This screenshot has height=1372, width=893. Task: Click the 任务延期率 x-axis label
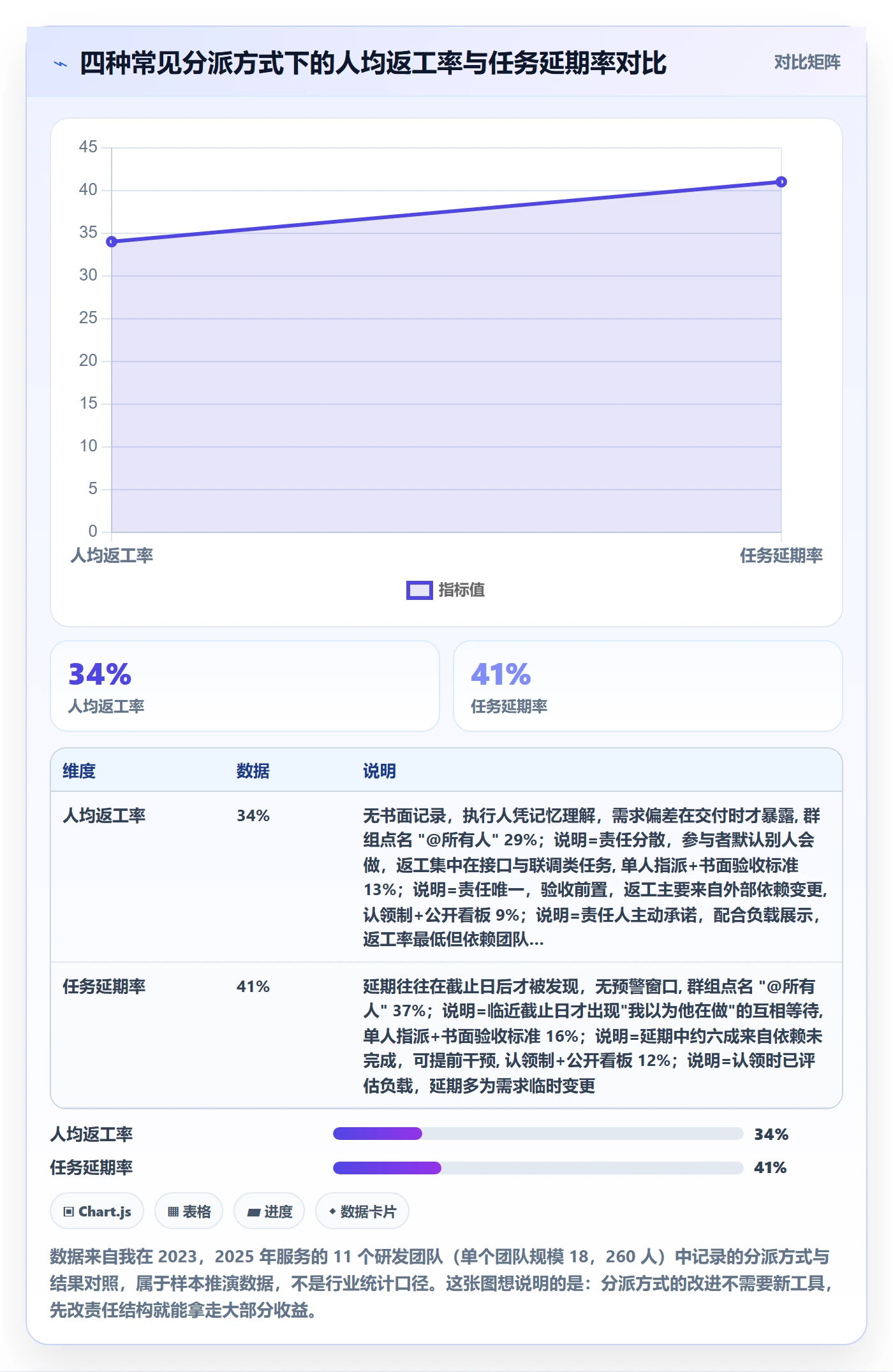(x=781, y=555)
